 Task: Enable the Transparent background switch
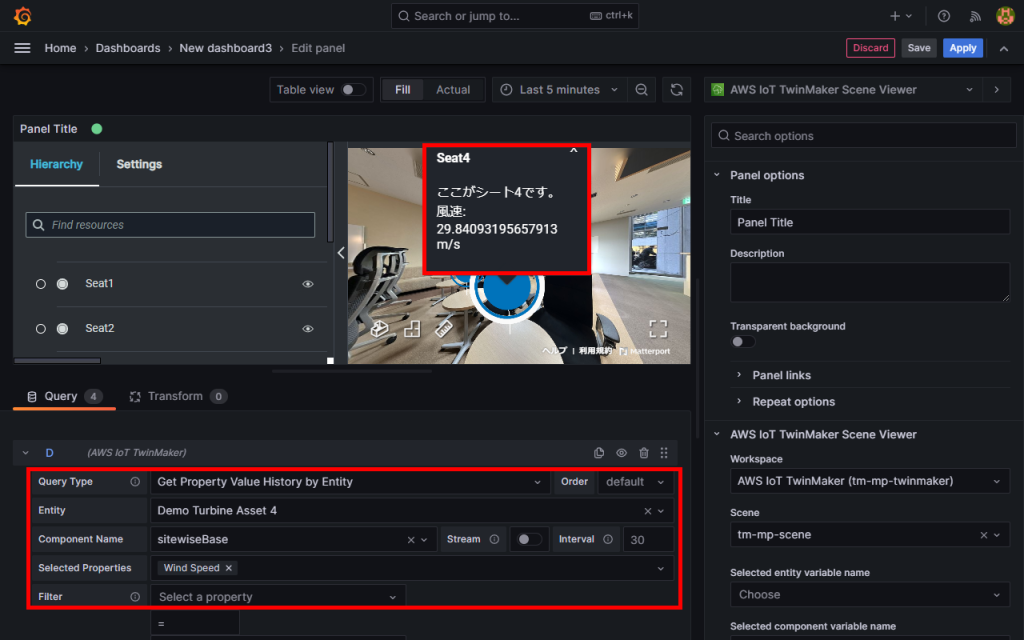click(743, 342)
